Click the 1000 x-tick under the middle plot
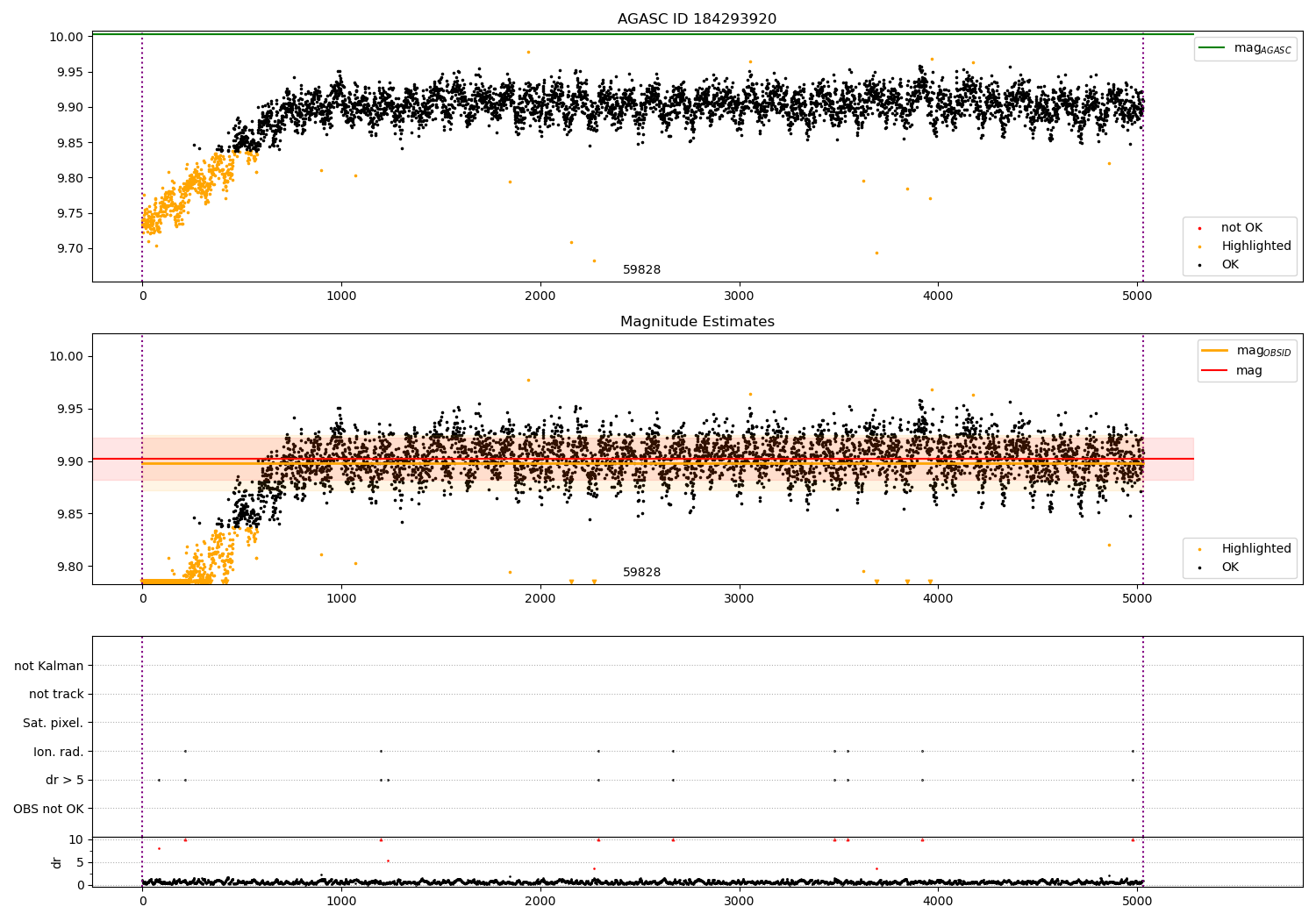 pos(341,599)
